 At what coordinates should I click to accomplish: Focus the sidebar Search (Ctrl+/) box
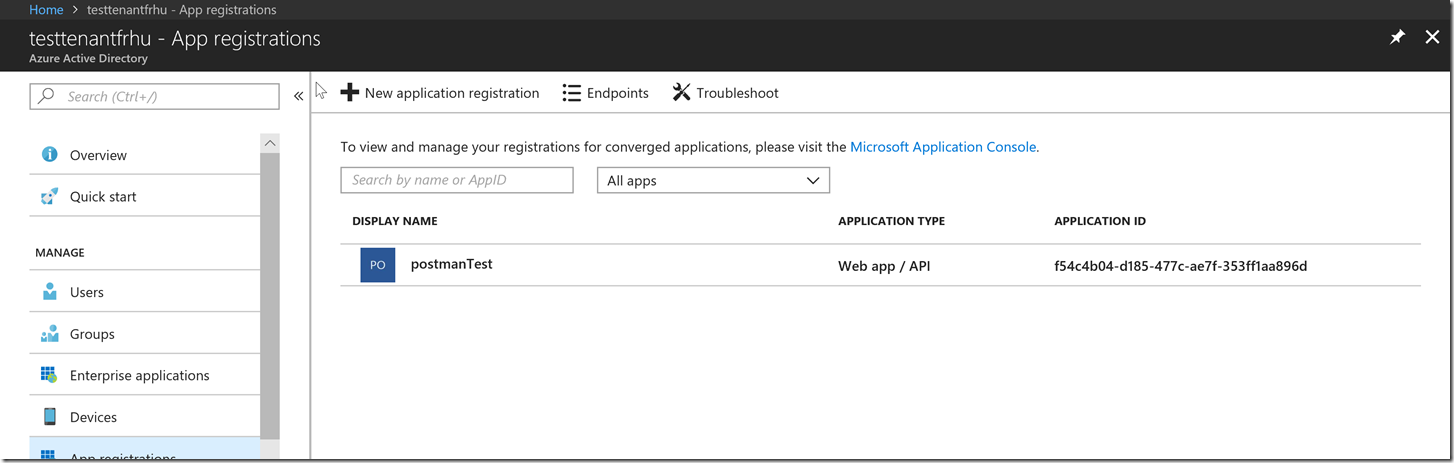(x=154, y=96)
